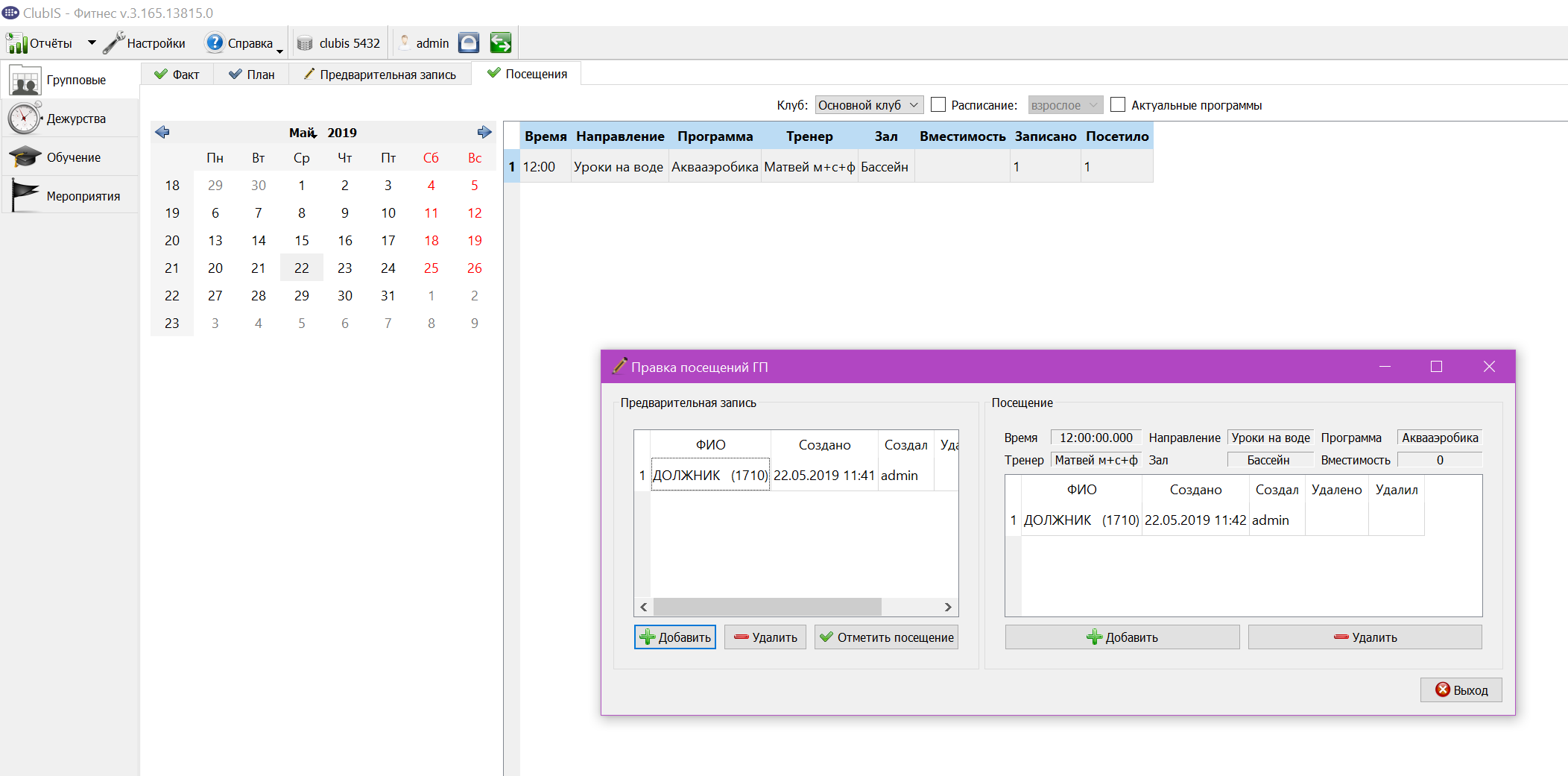Open the Групповые section

[x=70, y=80]
